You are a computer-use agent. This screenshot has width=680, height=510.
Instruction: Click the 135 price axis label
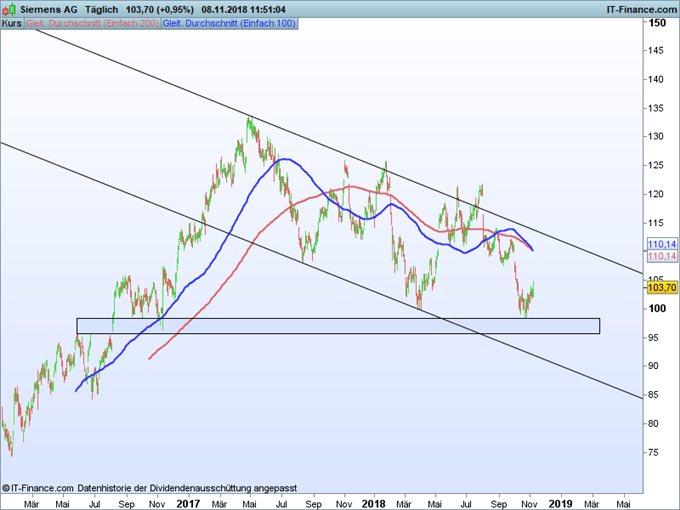point(656,108)
